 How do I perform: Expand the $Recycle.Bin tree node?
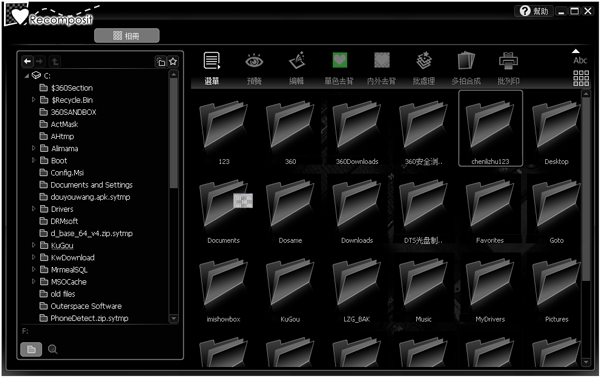pyautogui.click(x=33, y=100)
